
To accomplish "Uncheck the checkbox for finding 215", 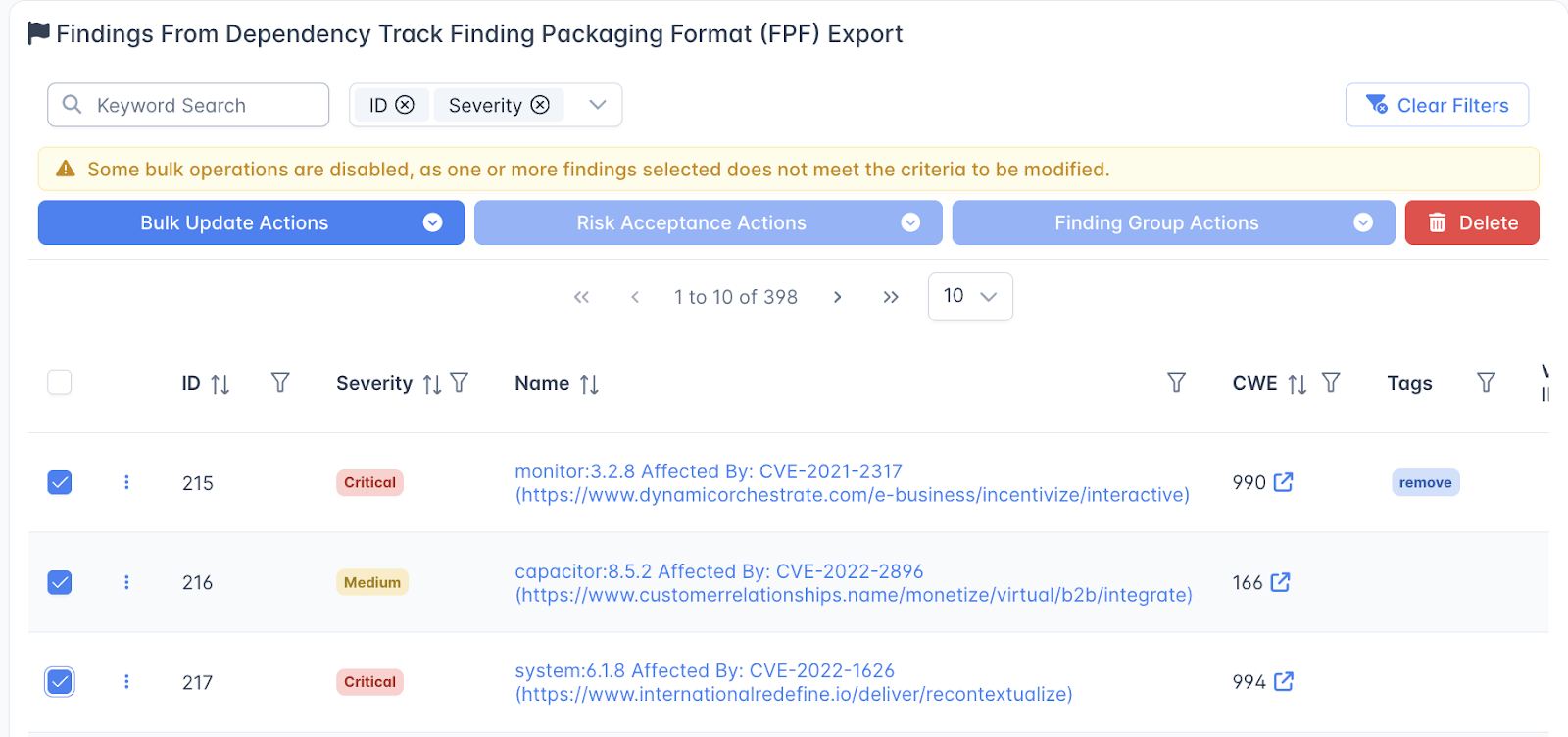I will [60, 482].
